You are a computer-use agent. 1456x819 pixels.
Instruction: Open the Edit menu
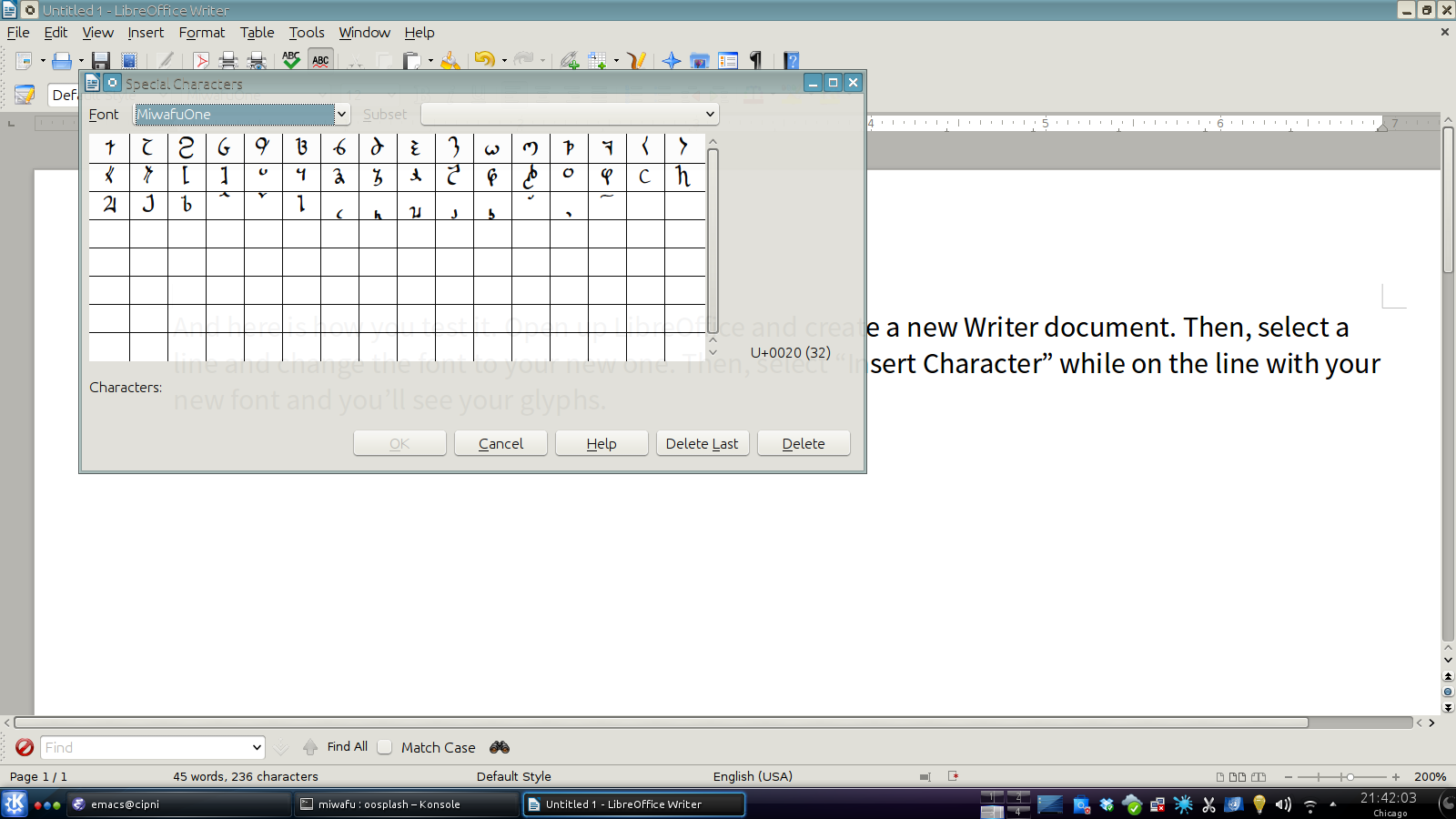tap(56, 33)
